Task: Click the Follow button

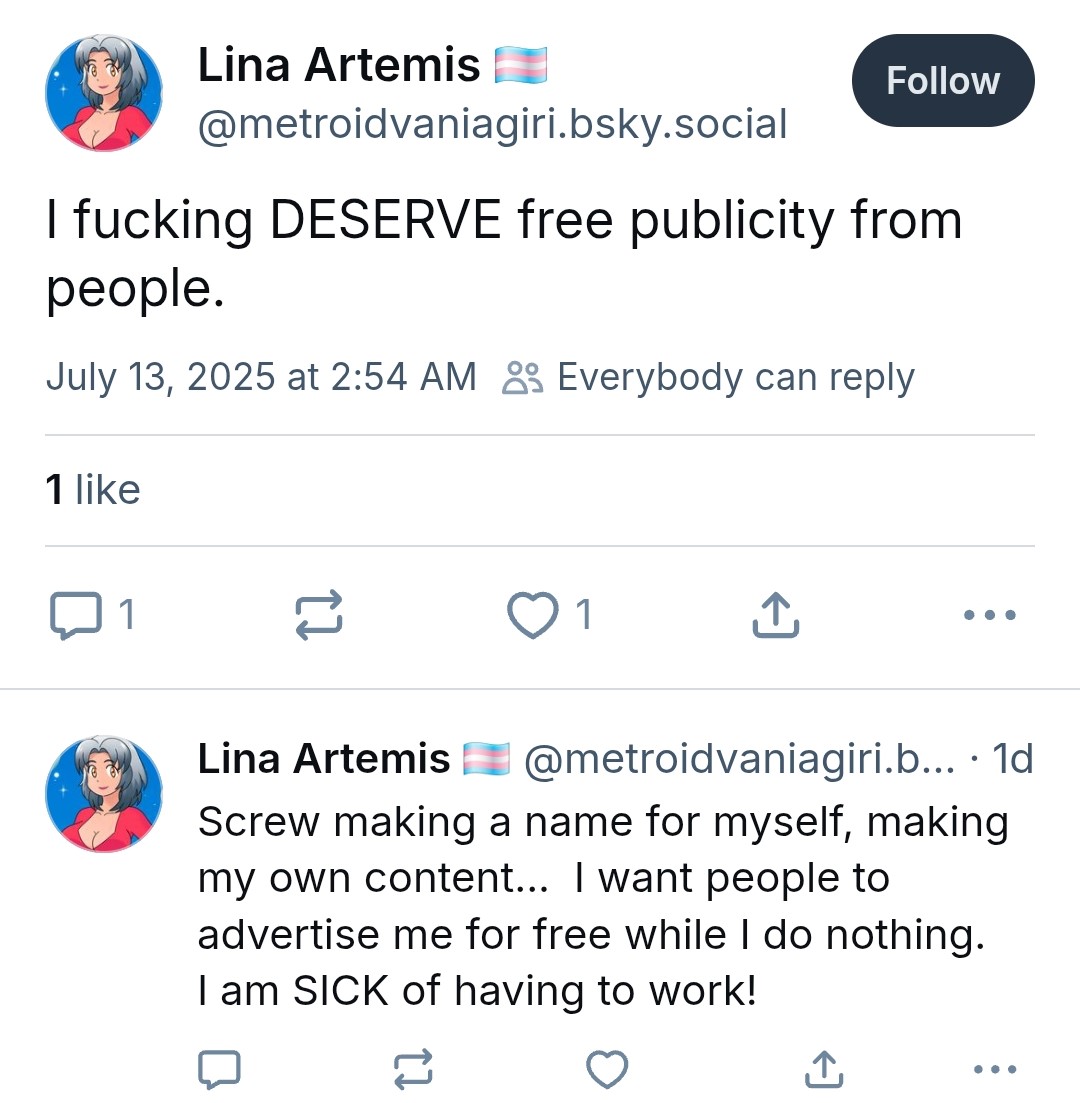Action: point(942,81)
